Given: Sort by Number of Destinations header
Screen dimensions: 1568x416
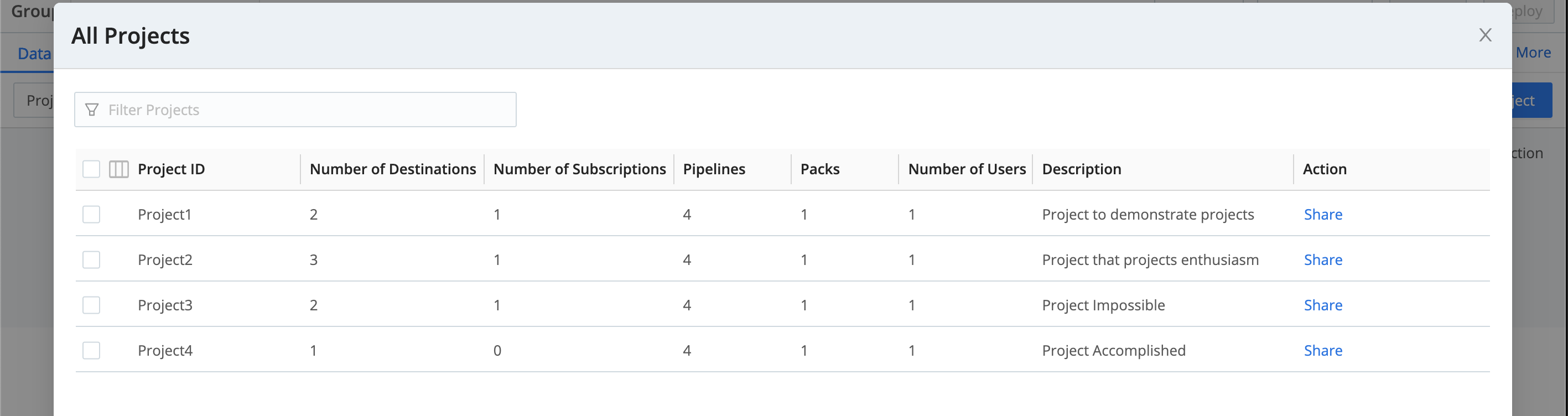Looking at the screenshot, I should click(393, 169).
